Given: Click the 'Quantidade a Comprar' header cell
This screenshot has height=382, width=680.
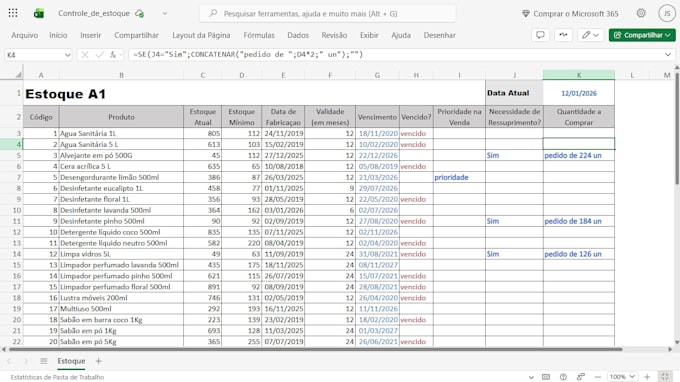Looking at the screenshot, I should (x=579, y=117).
